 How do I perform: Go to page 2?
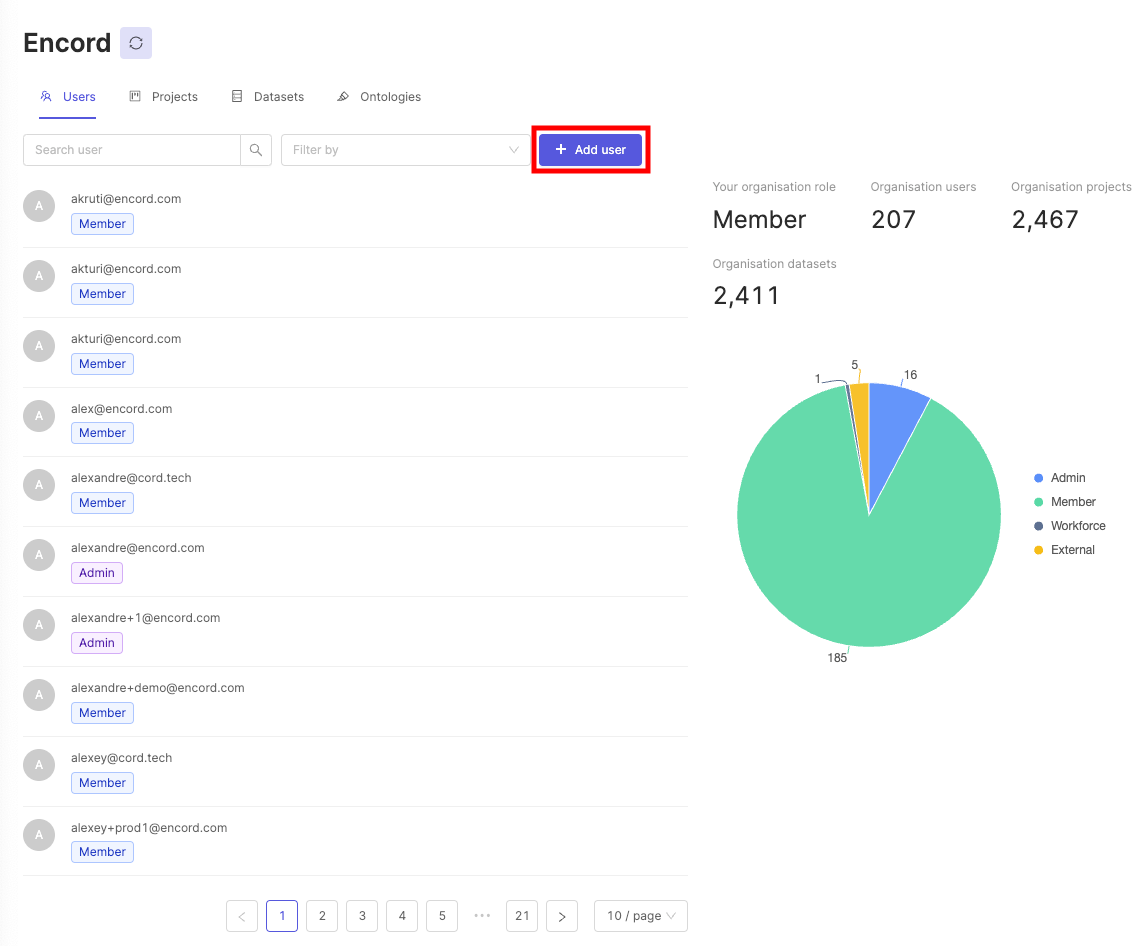(322, 915)
